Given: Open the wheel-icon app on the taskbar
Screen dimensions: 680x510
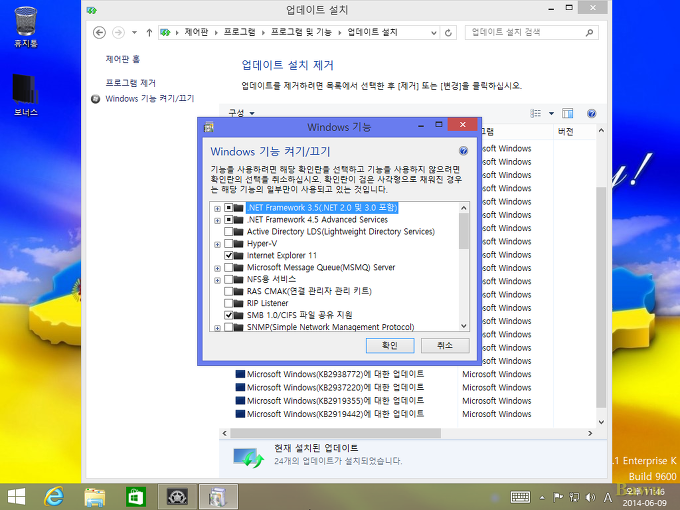Looking at the screenshot, I should pos(177,497).
